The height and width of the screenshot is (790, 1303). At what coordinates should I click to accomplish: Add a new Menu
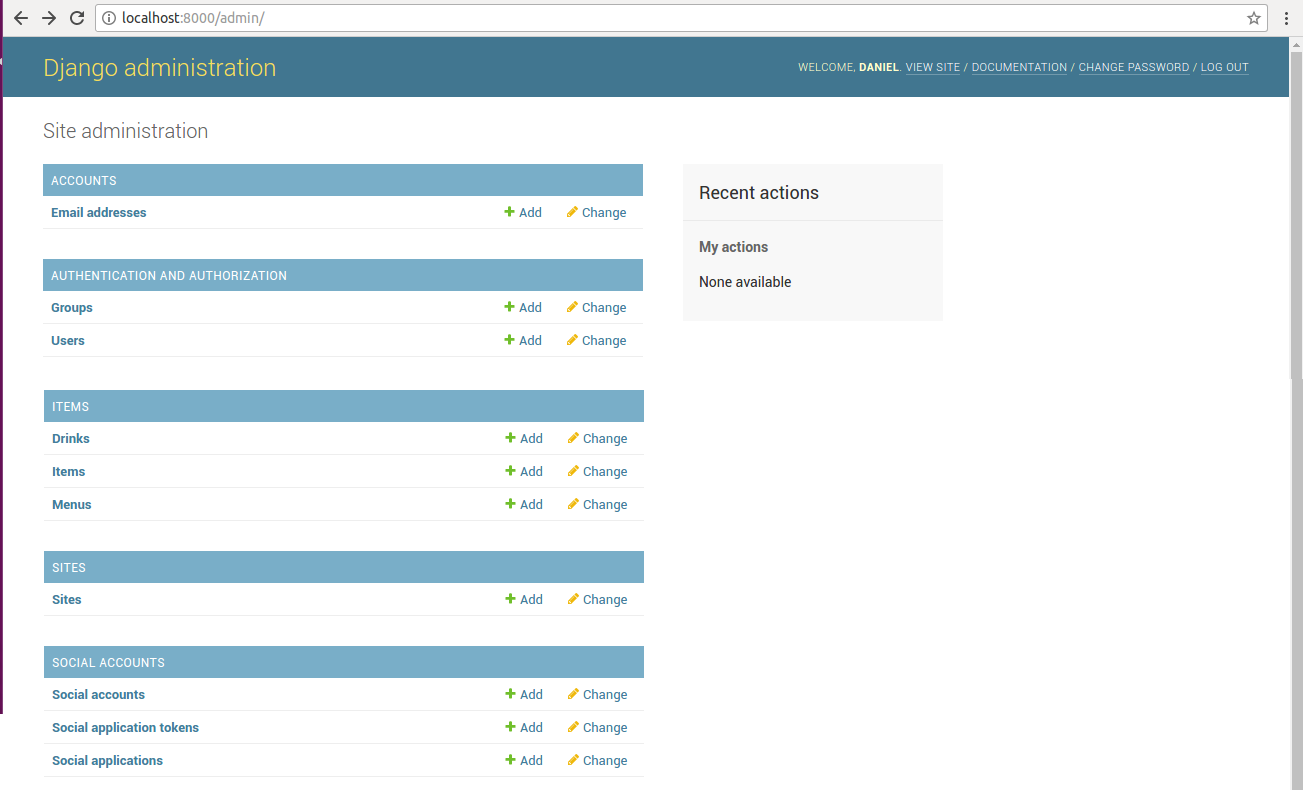(x=524, y=504)
